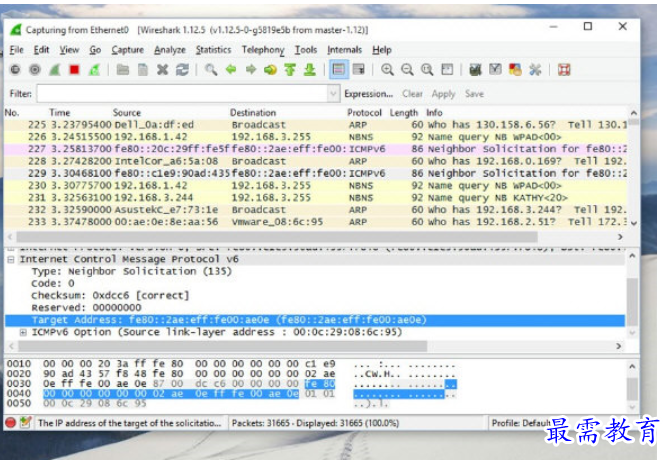Save this capture file icon
668x462 pixels.
tap(143, 69)
